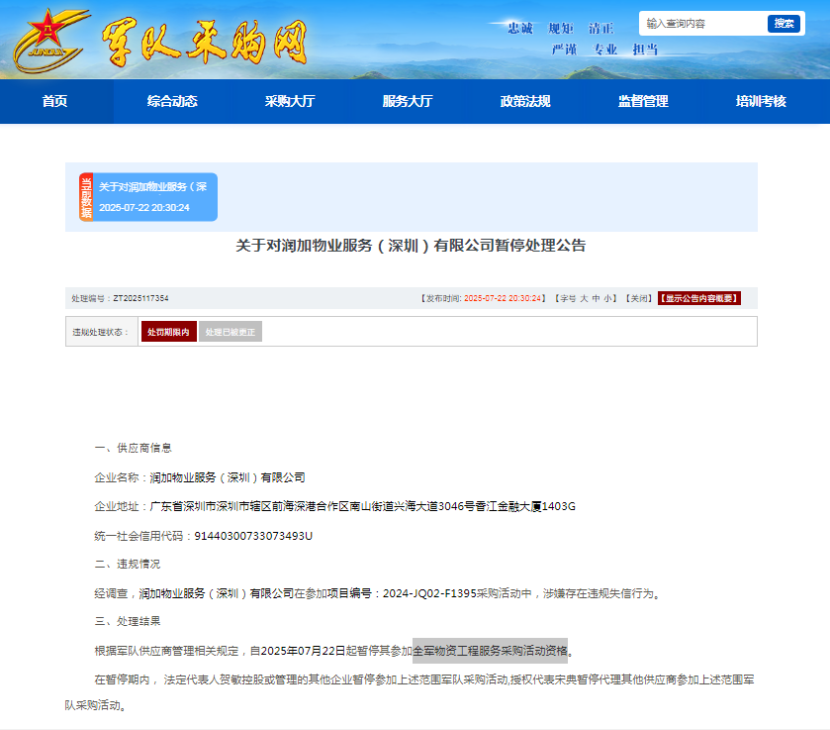Click the 自2025年07月22日 date text

point(297,651)
